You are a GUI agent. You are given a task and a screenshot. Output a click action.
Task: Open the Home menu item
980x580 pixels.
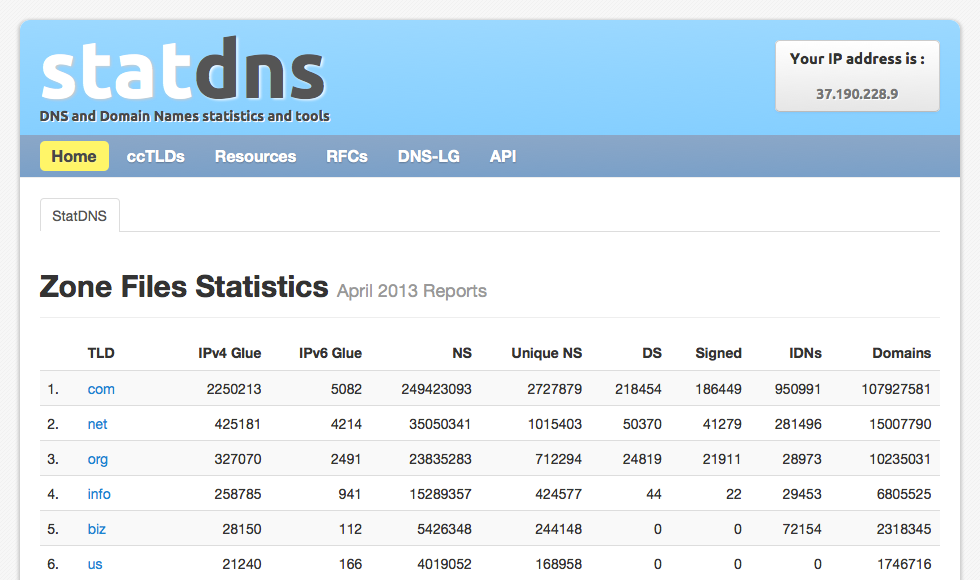coord(74,156)
